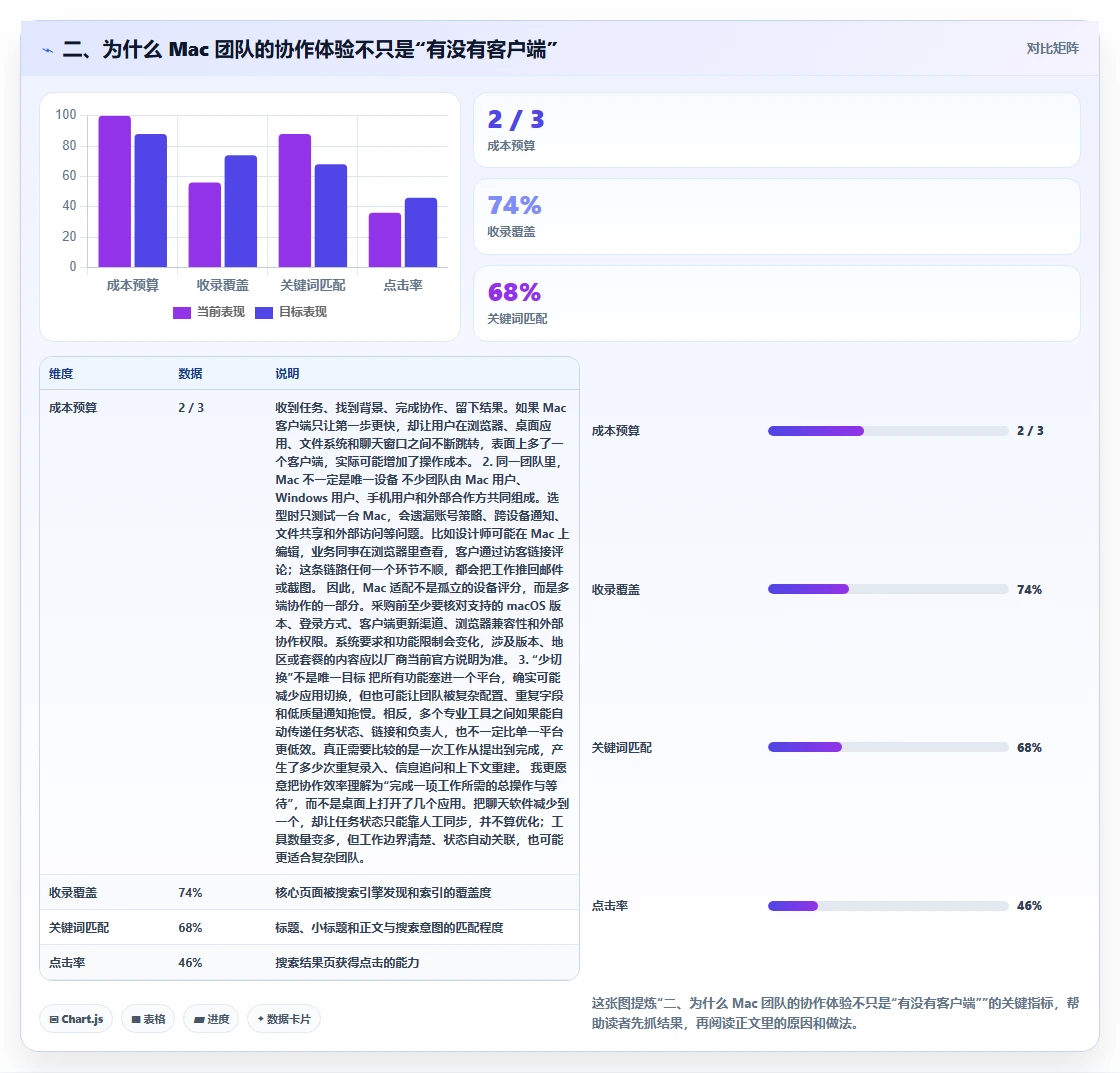
Task: Click the summary paragraph starting 这张图提炼
Action: click(835, 1013)
